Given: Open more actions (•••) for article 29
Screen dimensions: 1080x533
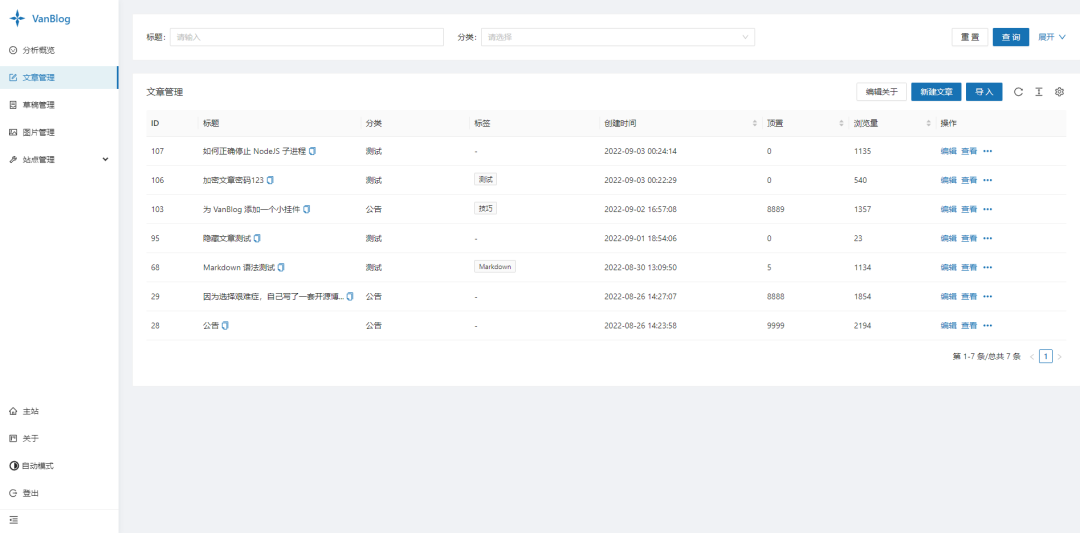Looking at the screenshot, I should 988,296.
